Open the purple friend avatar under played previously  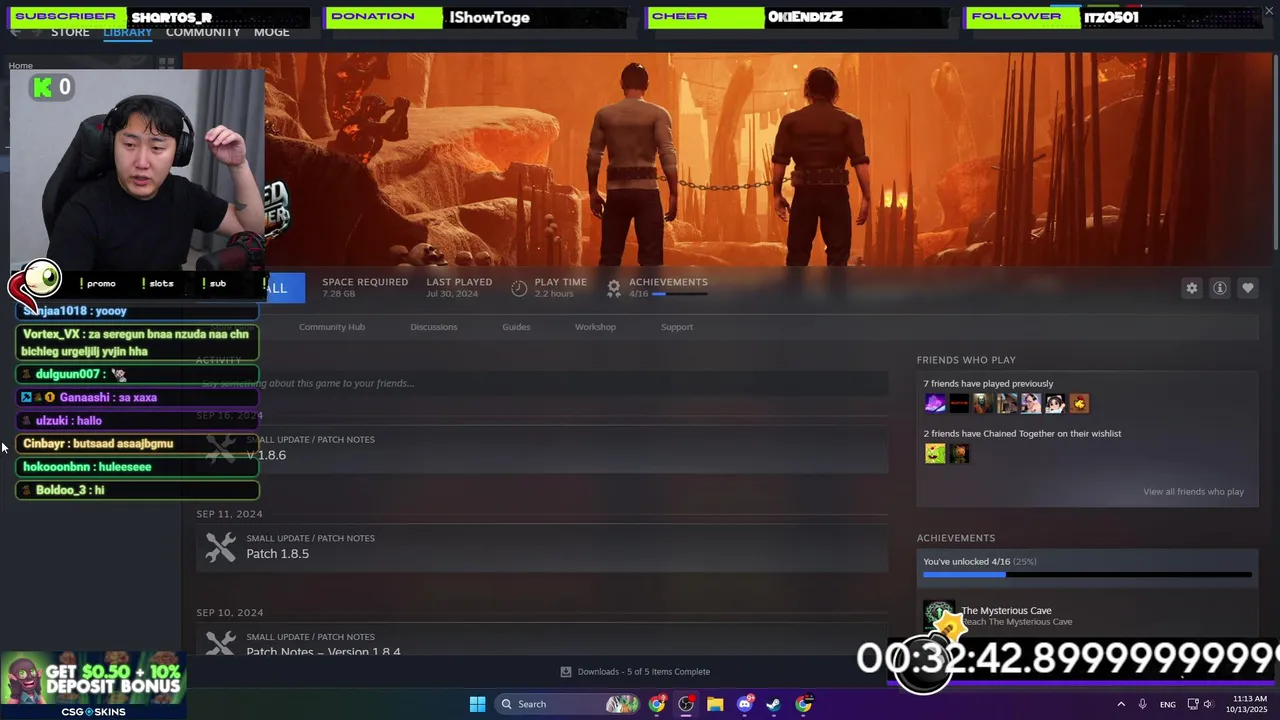[935, 403]
